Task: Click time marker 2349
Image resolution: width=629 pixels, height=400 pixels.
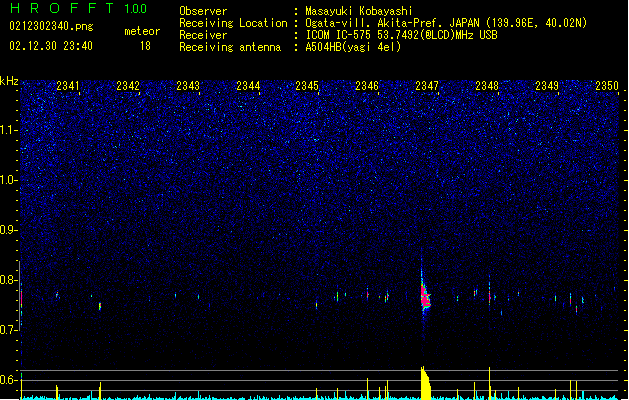Action: (x=547, y=85)
